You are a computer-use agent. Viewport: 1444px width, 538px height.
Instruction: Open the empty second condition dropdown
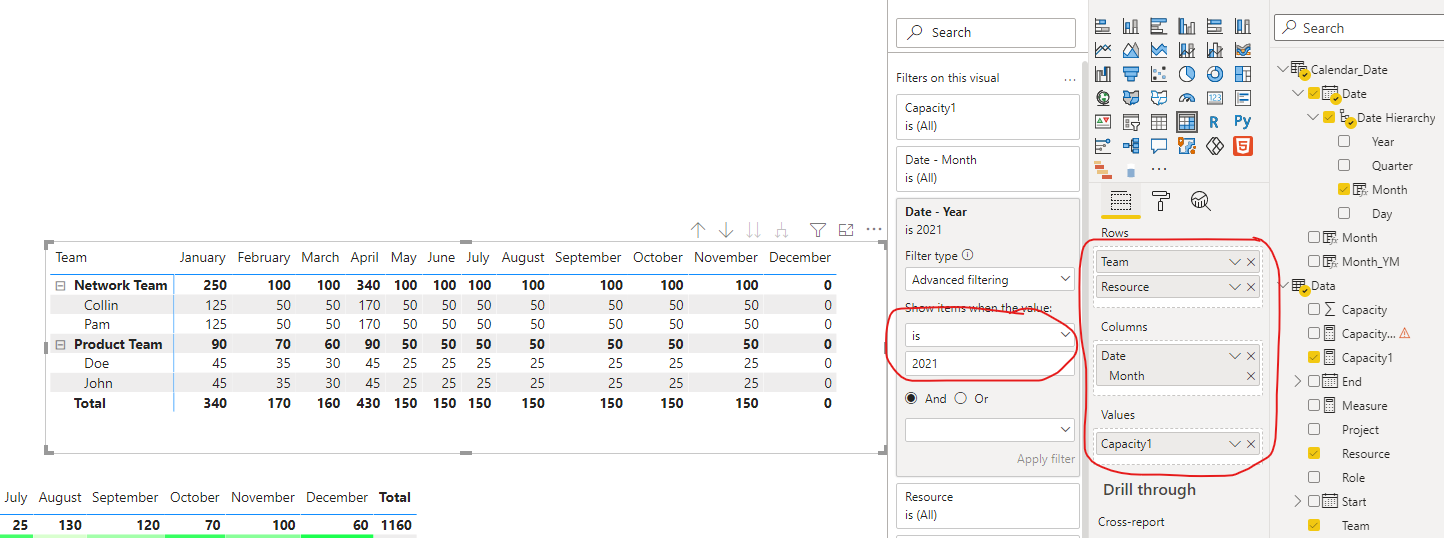tap(990, 429)
